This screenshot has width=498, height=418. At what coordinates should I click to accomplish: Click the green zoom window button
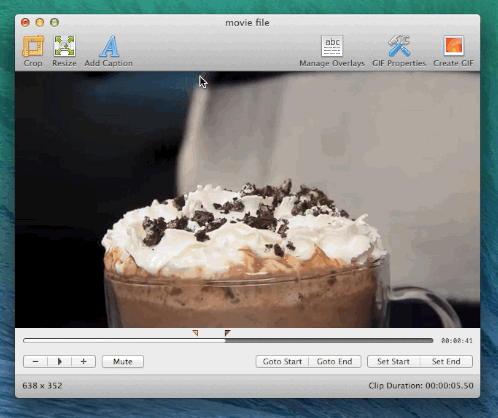pyautogui.click(x=54, y=22)
